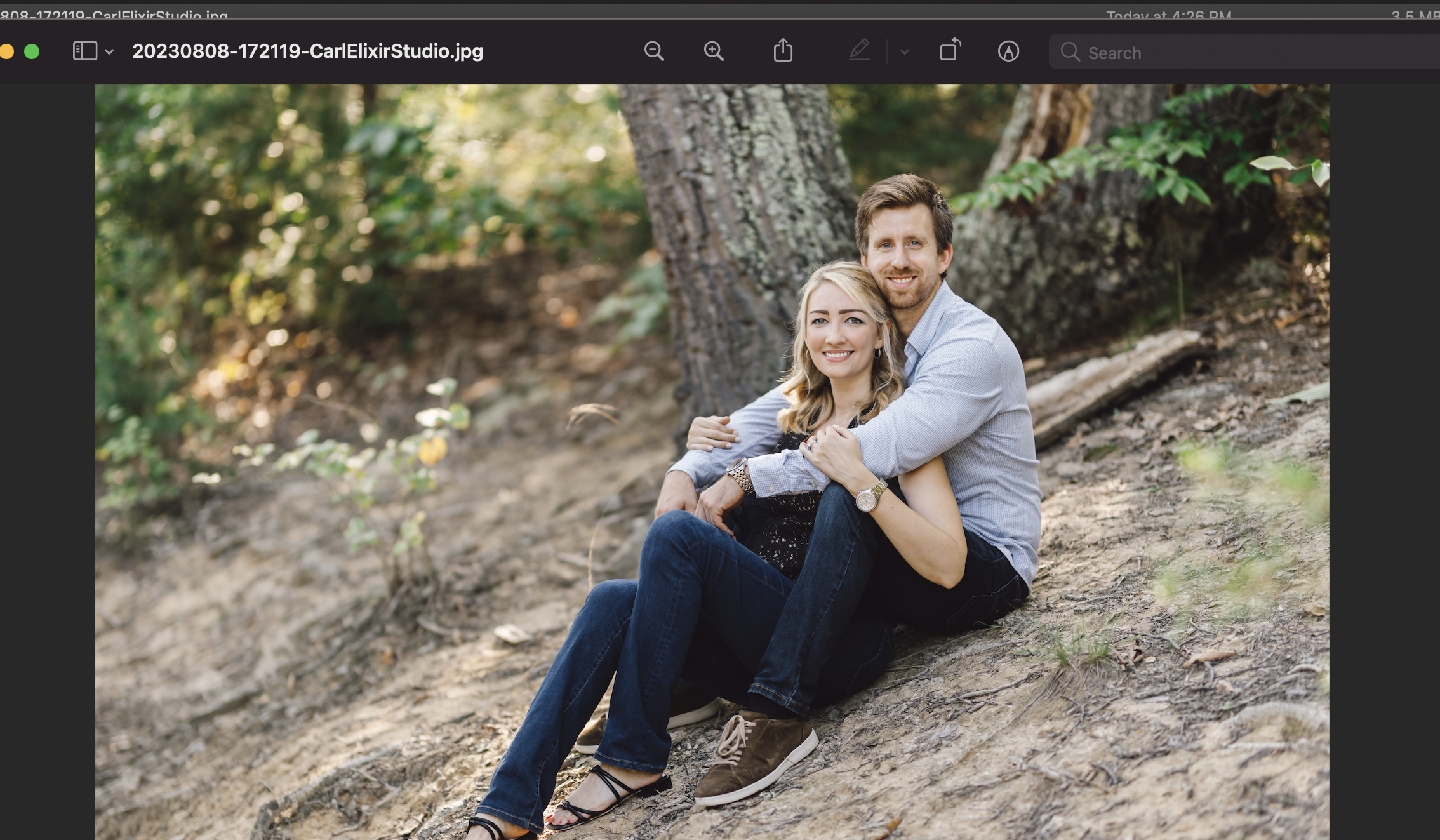Rotate the image with the rotate icon
The image size is (1440, 840).
(950, 50)
